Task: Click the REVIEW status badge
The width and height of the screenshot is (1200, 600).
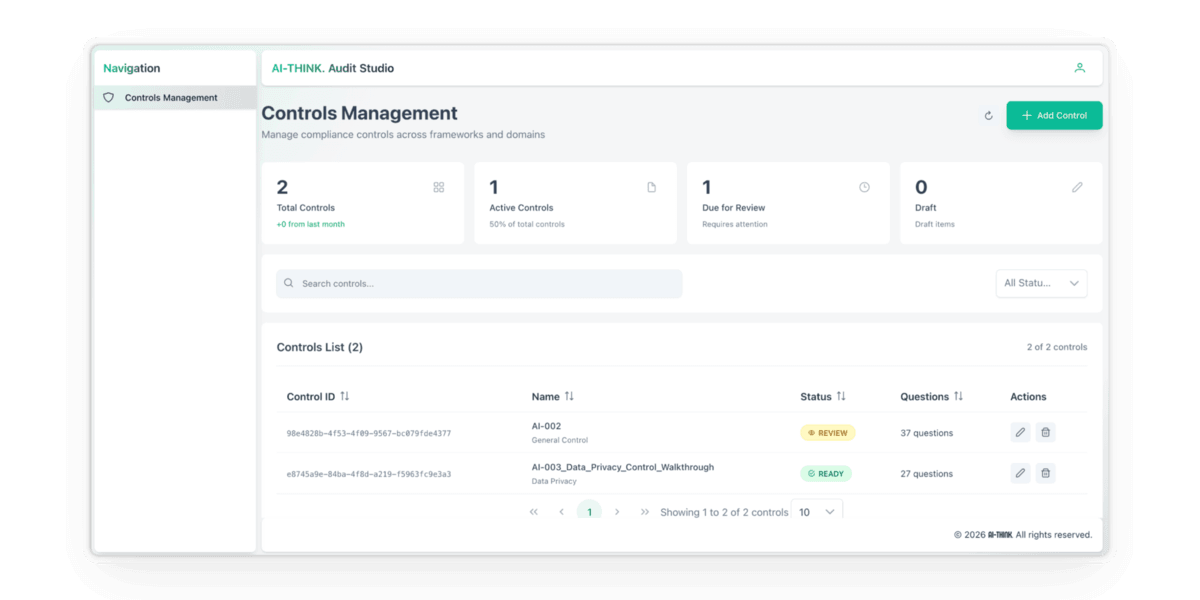Action: 828,433
